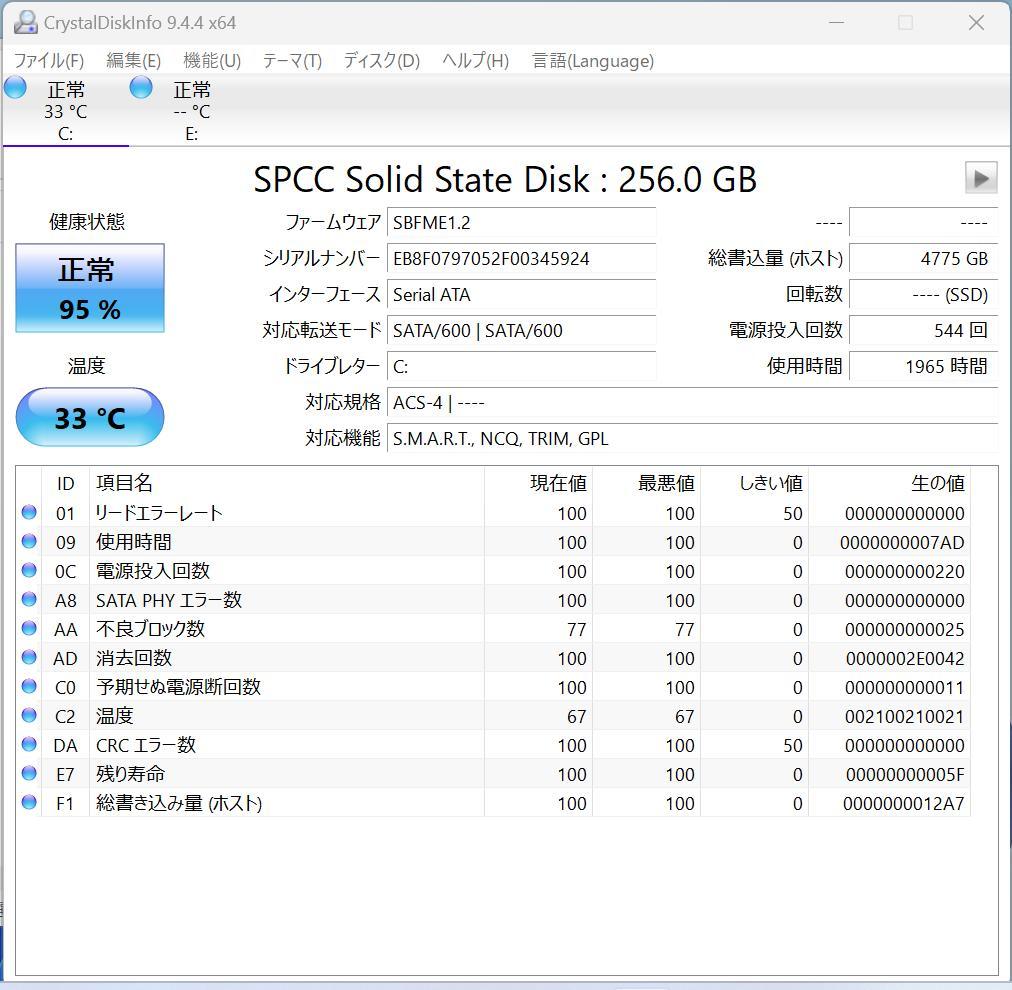
Task: Select the C: drive tab
Action: 65,110
